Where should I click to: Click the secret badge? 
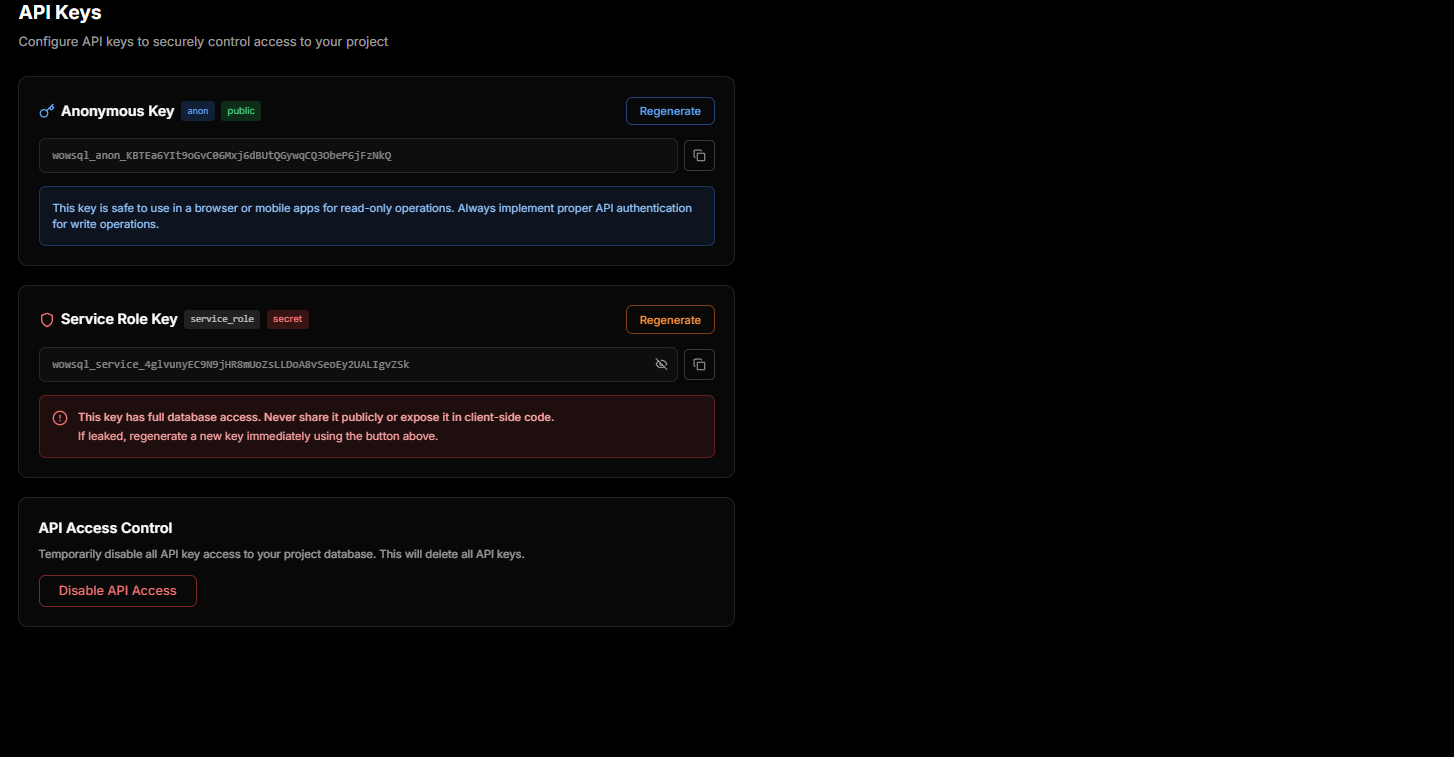pyautogui.click(x=288, y=319)
